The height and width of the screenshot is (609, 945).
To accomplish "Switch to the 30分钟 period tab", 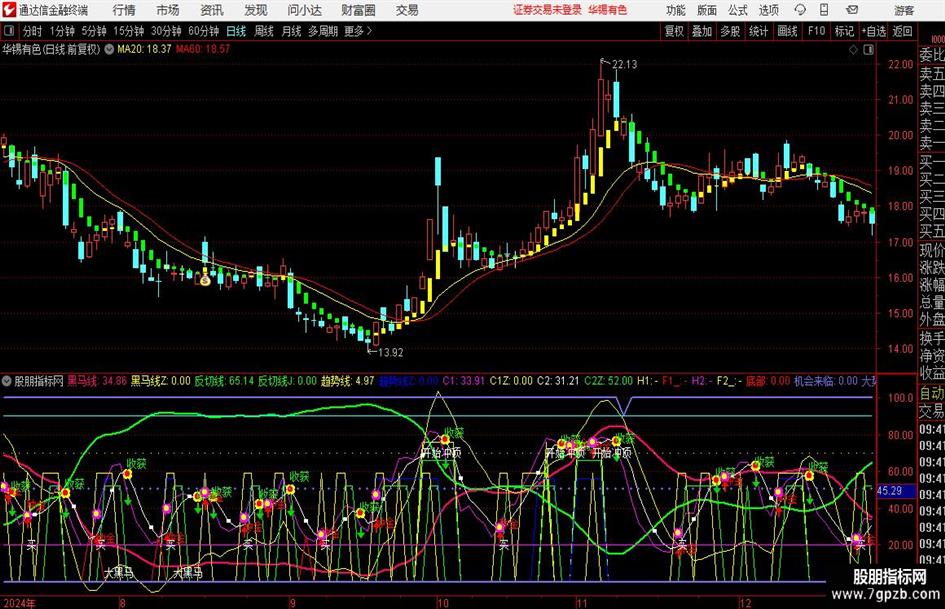I will (x=166, y=31).
